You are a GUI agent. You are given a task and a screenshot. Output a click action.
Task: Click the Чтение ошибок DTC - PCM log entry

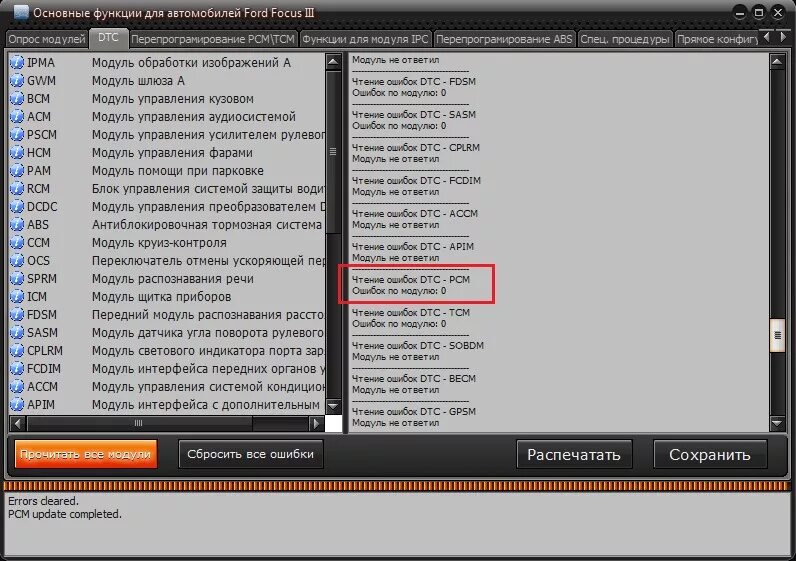click(411, 280)
